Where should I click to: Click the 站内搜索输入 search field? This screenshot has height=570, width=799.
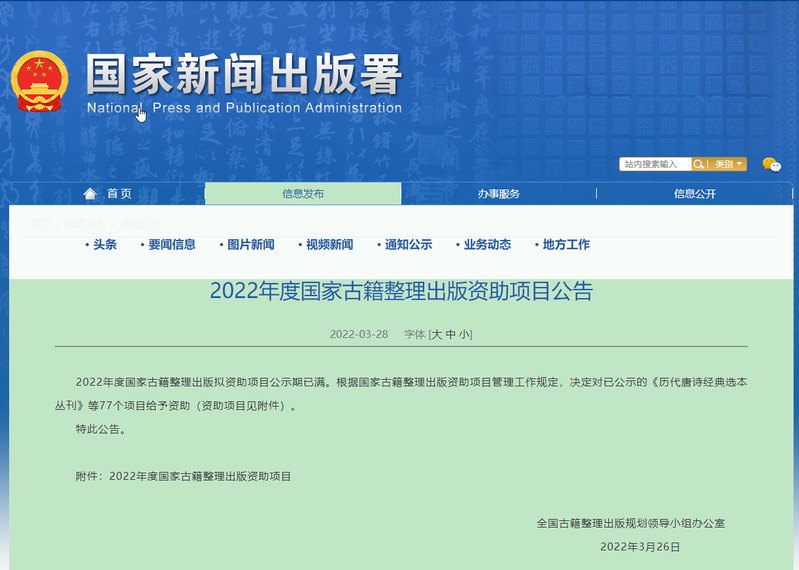click(655, 164)
